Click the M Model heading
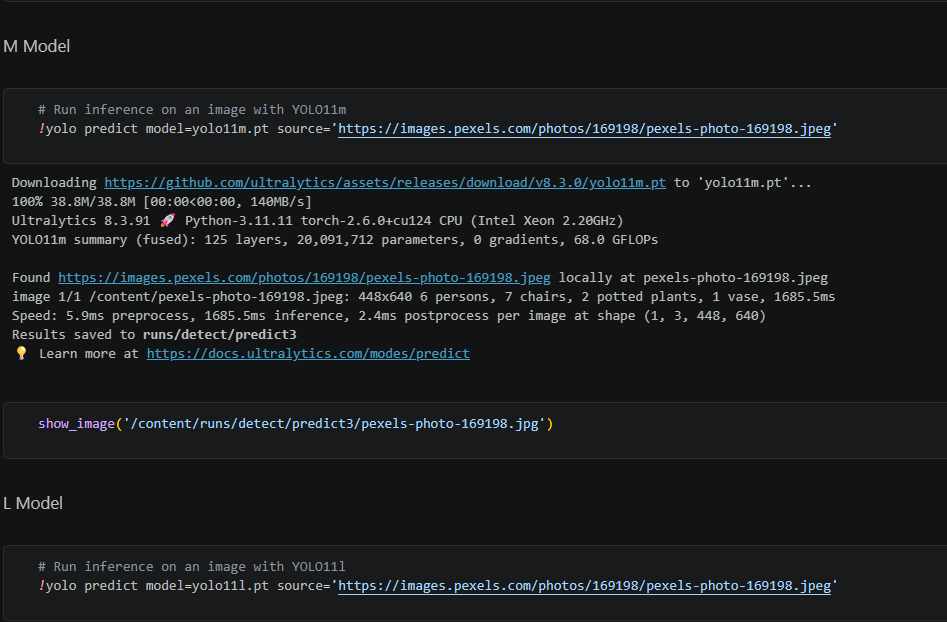947x622 pixels. (x=37, y=46)
